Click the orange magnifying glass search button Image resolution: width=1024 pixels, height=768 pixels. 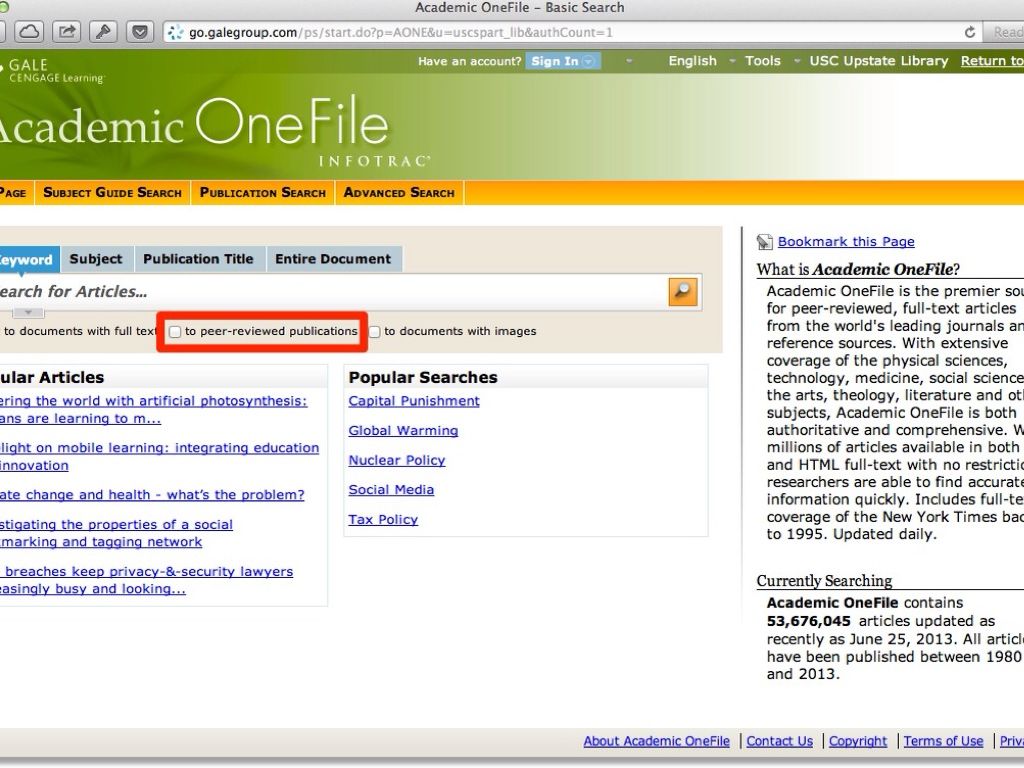683,291
